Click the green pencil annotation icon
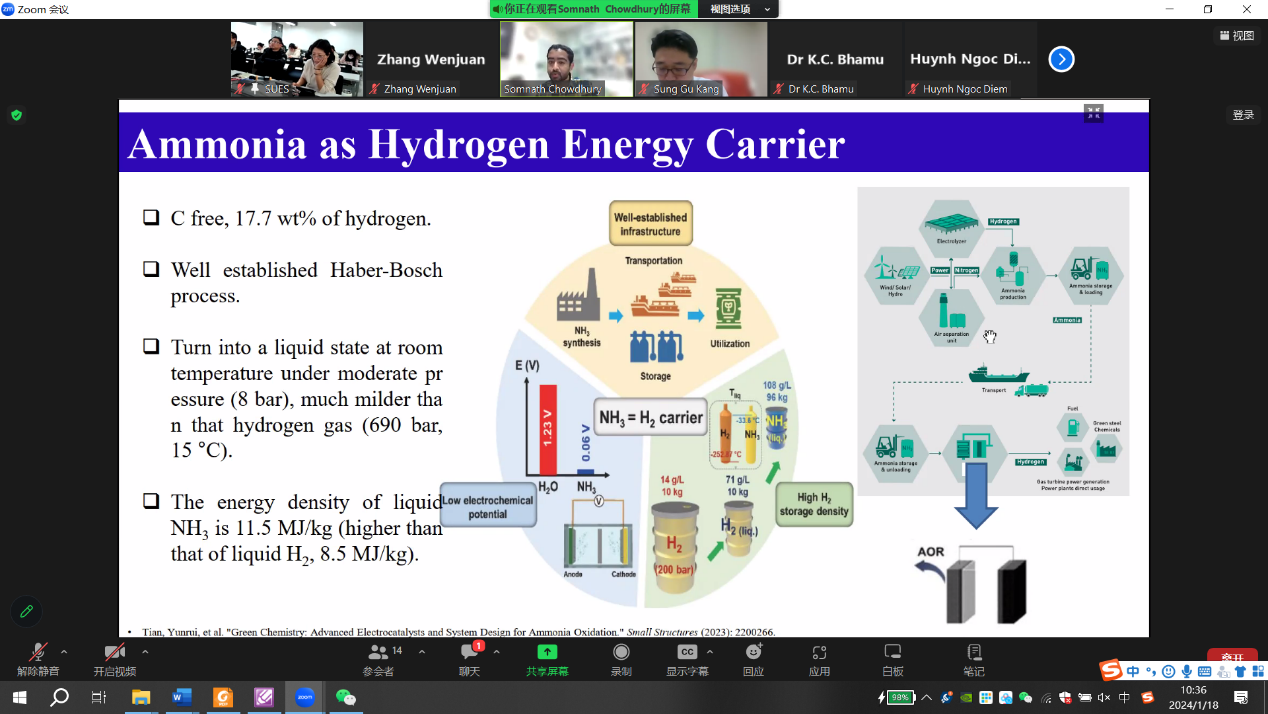This screenshot has height=714, width=1268. 26,611
